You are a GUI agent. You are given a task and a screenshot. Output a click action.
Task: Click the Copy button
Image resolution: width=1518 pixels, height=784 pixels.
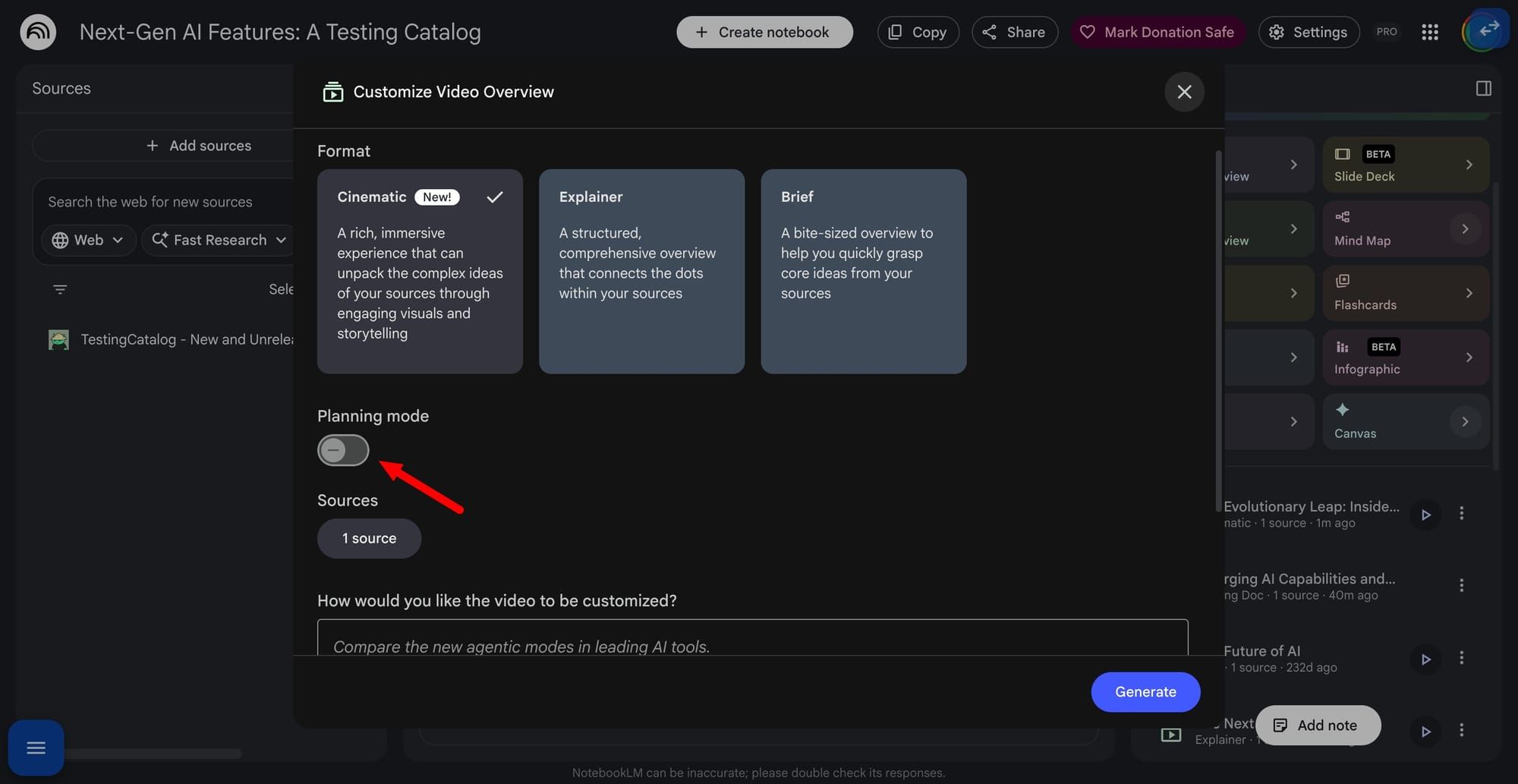click(x=918, y=32)
